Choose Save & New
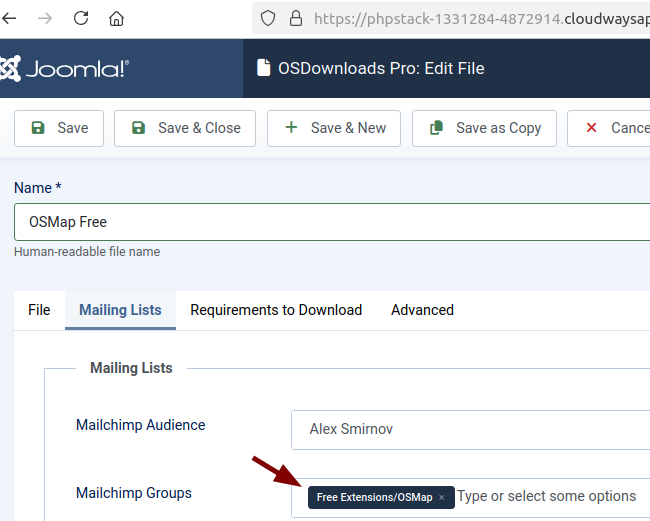This screenshot has height=521, width=650. click(334, 128)
